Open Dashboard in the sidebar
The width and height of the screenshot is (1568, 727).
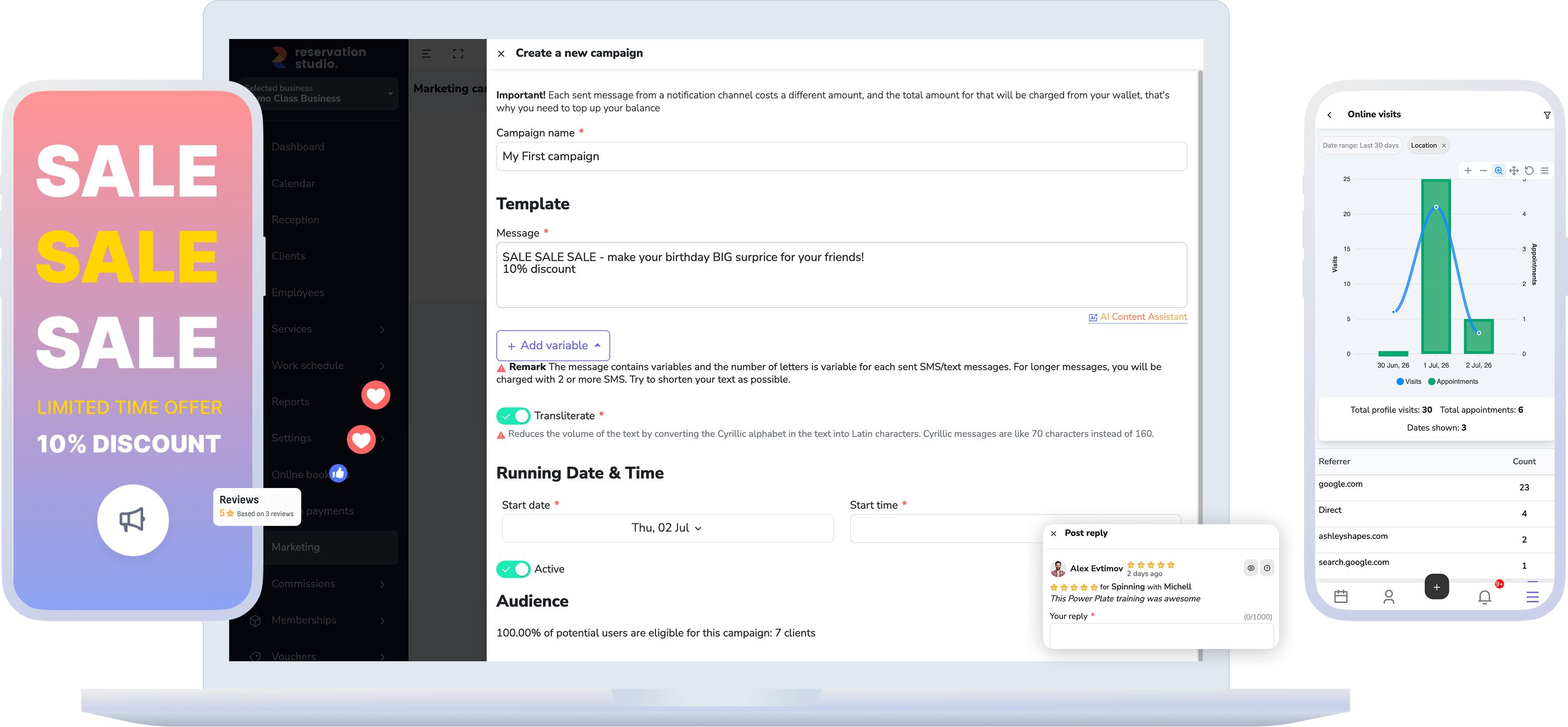pos(298,147)
